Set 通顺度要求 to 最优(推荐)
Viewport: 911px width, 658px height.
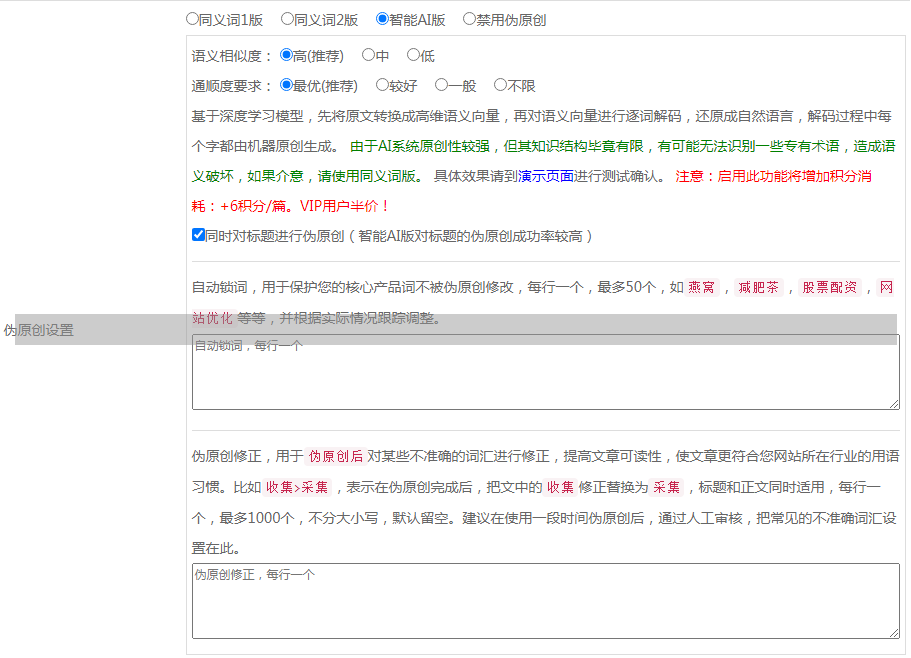287,86
